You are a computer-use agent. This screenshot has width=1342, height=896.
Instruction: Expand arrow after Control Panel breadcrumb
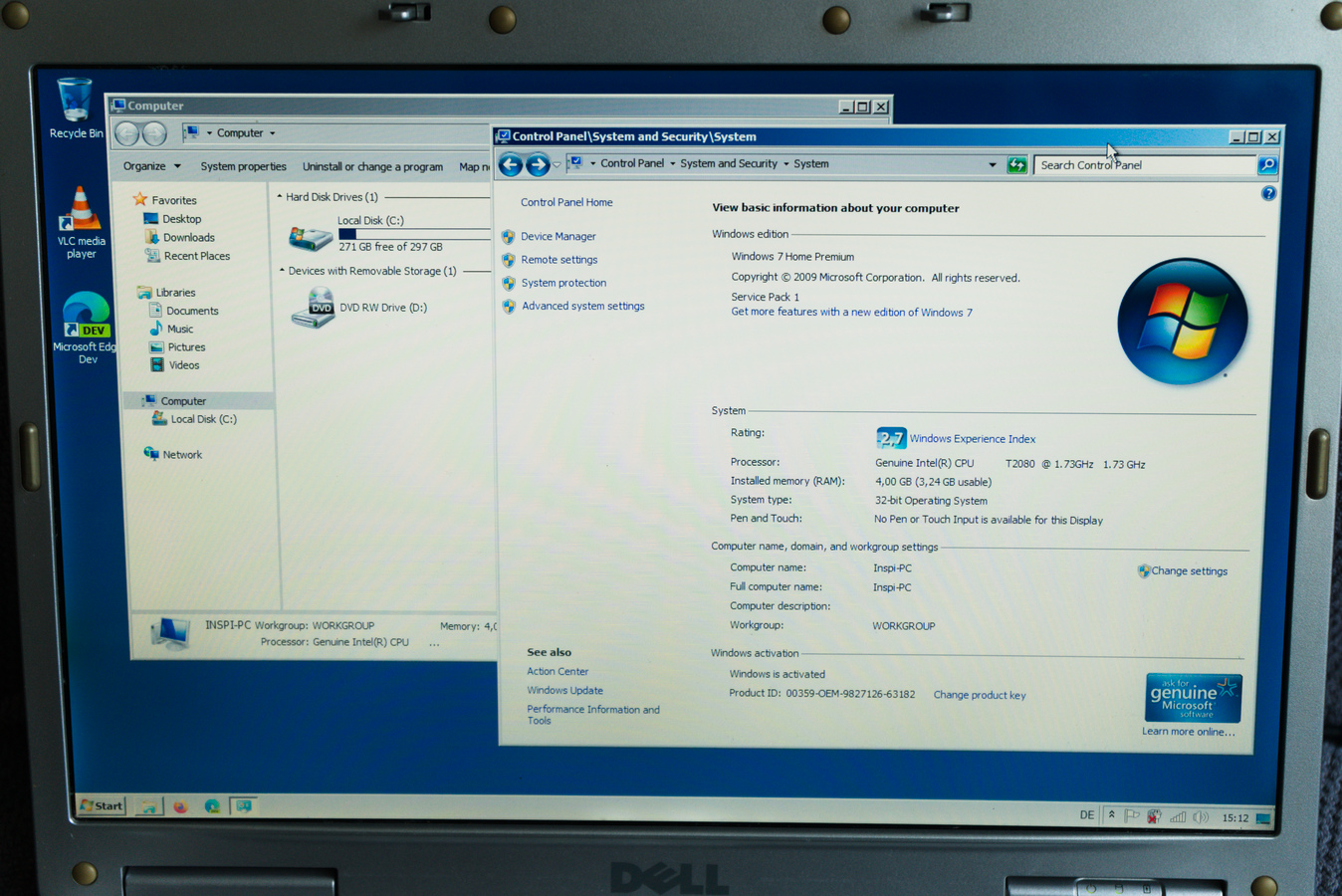[x=672, y=164]
